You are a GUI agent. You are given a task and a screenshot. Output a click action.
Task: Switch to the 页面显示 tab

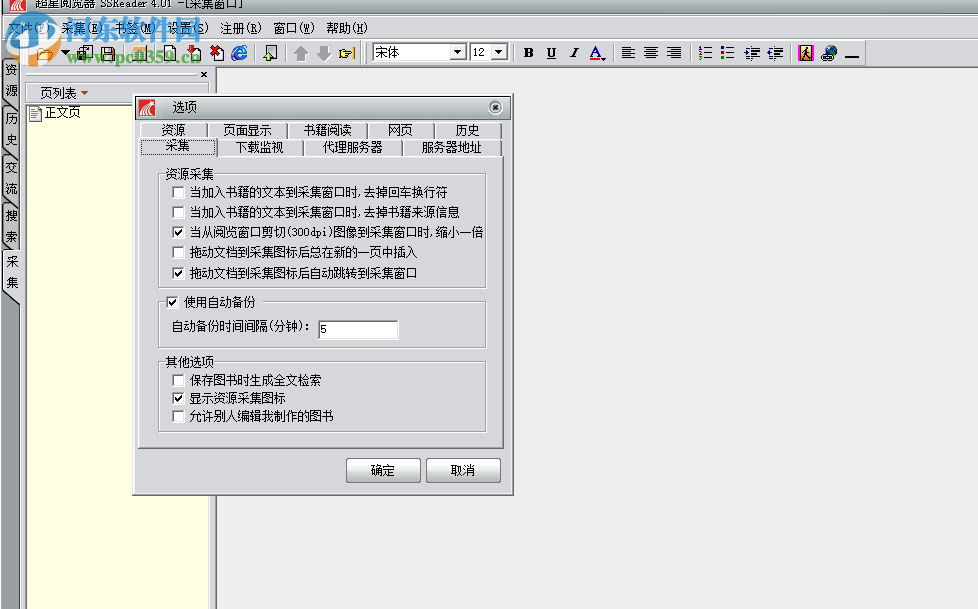click(247, 130)
